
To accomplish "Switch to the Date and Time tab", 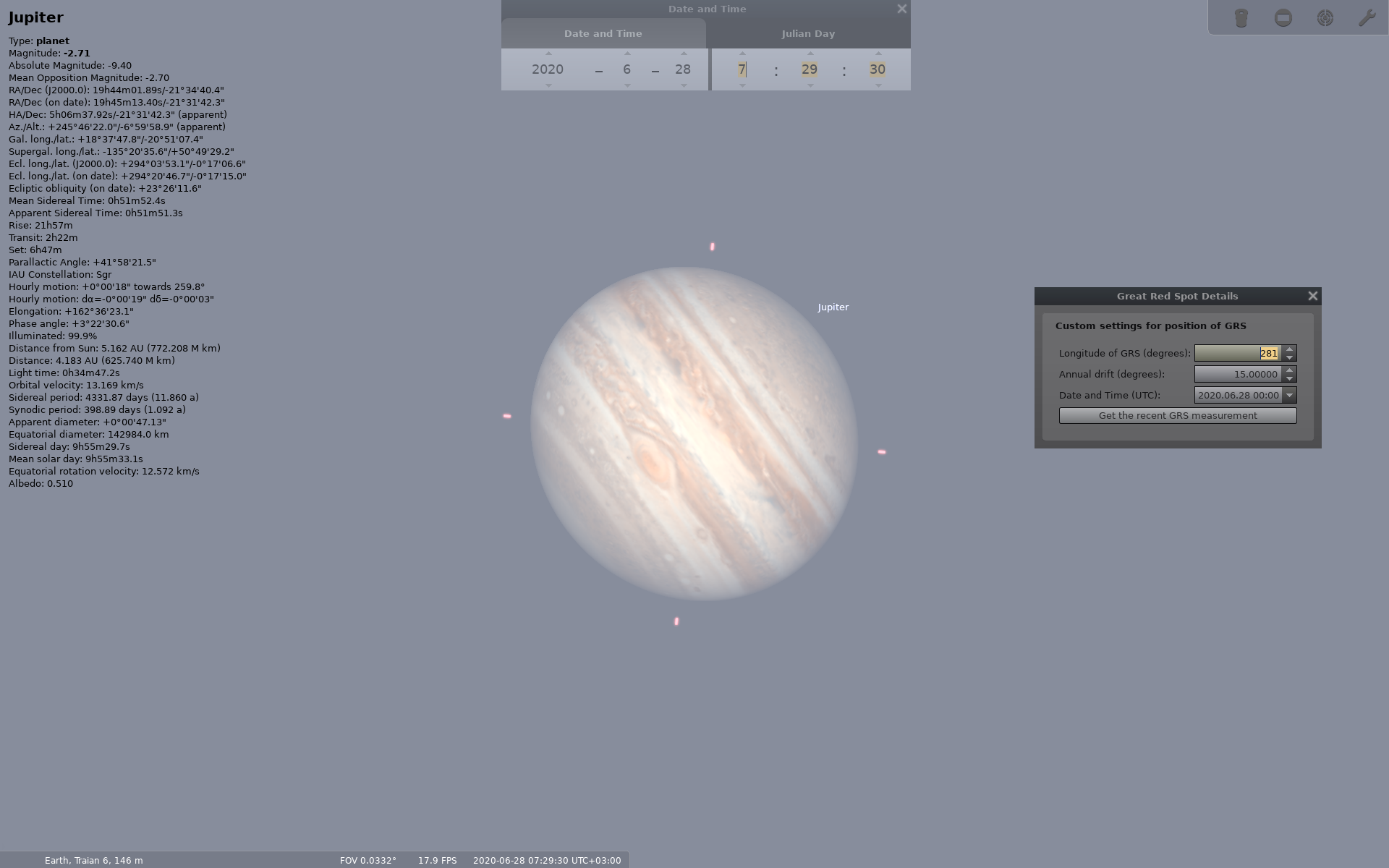I will pos(603,33).
